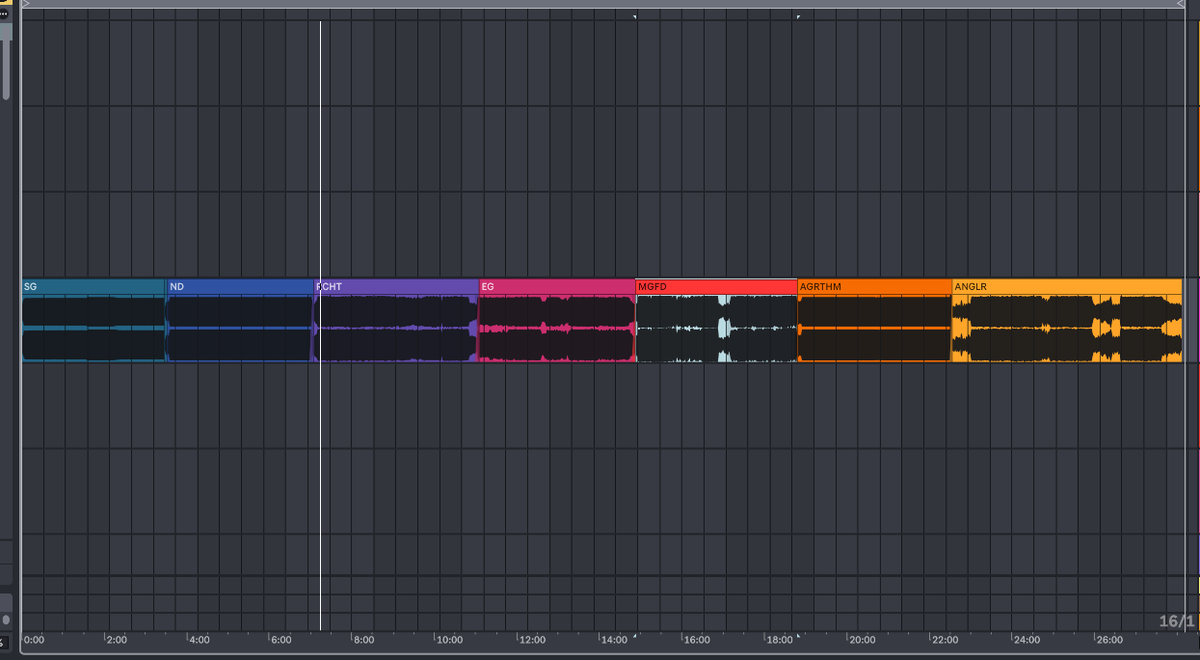Click the loop start marker above MGFD
The width and height of the screenshot is (1200, 660).
pos(636,16)
